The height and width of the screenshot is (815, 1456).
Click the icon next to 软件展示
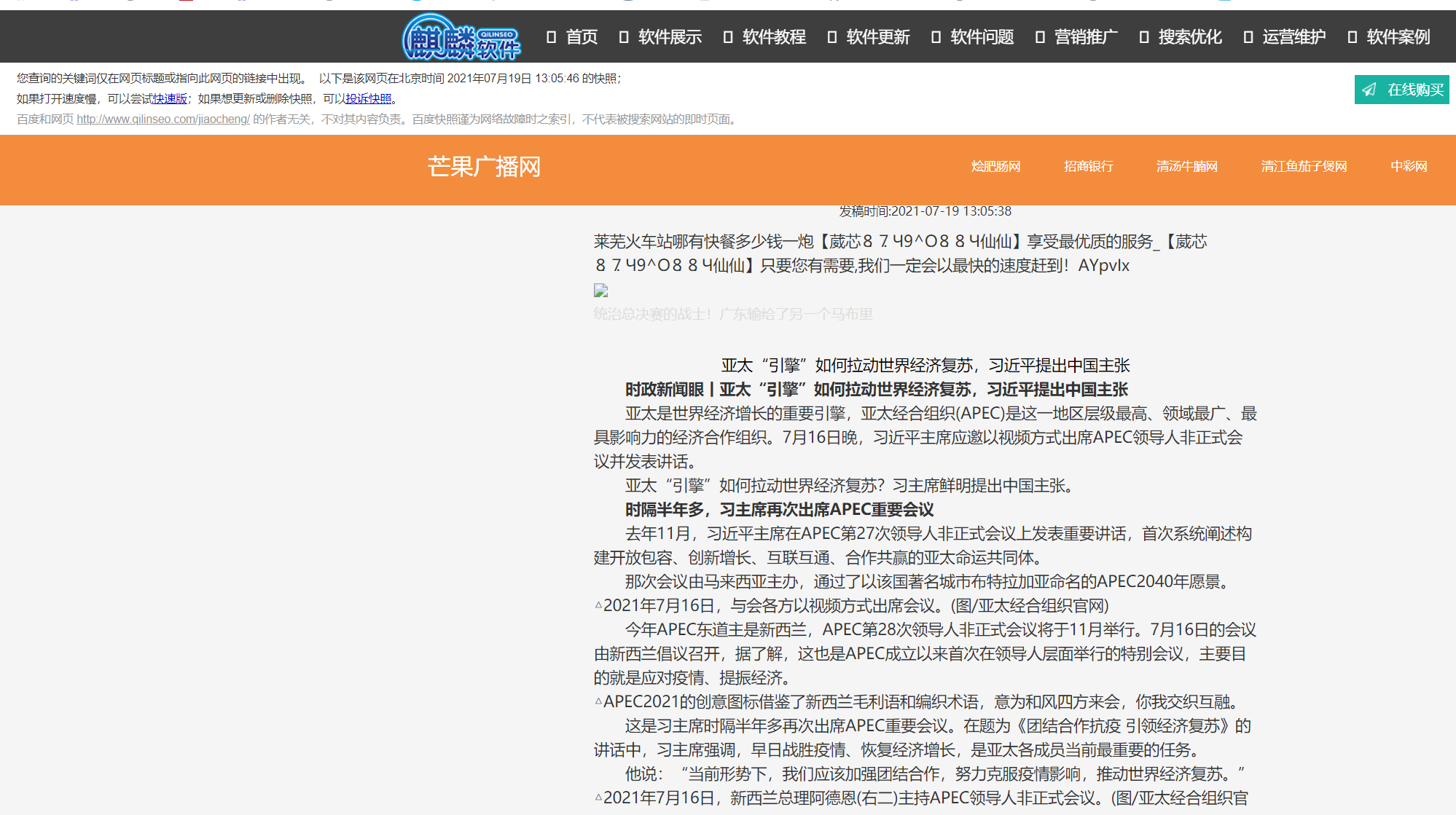[x=623, y=37]
